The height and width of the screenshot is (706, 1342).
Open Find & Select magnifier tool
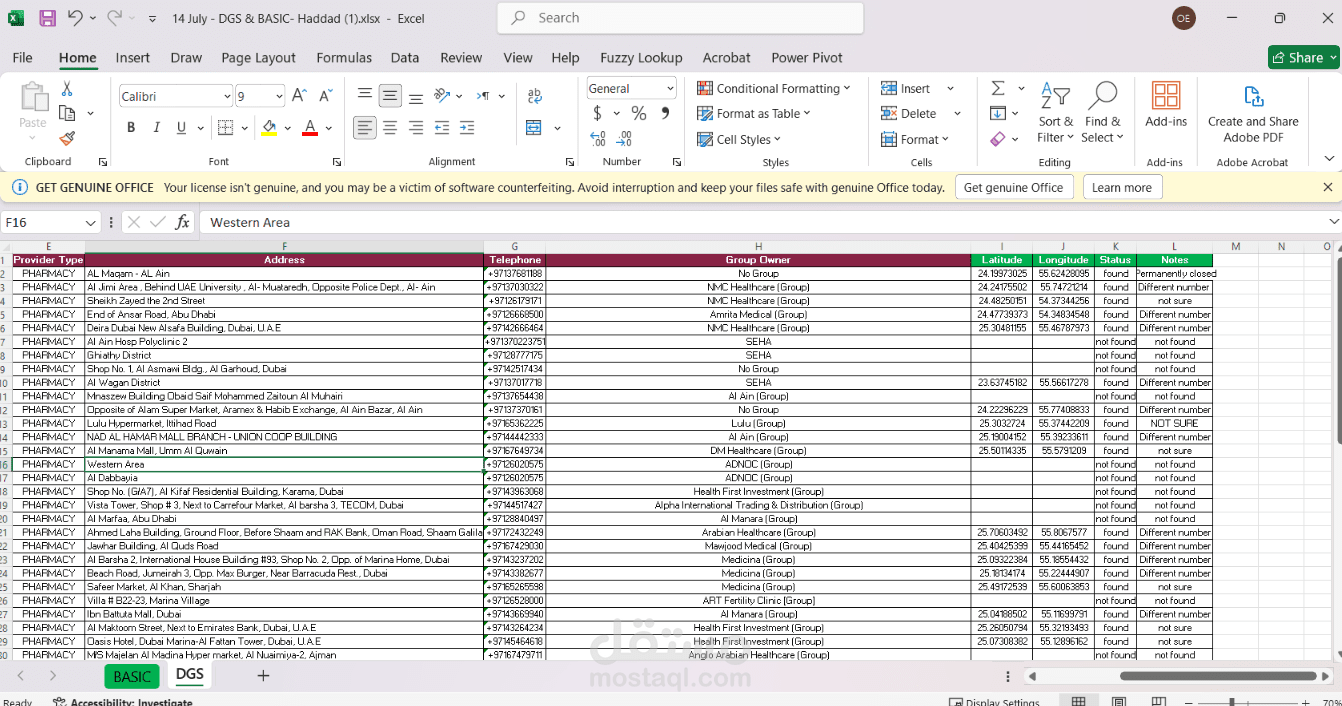click(x=1102, y=113)
